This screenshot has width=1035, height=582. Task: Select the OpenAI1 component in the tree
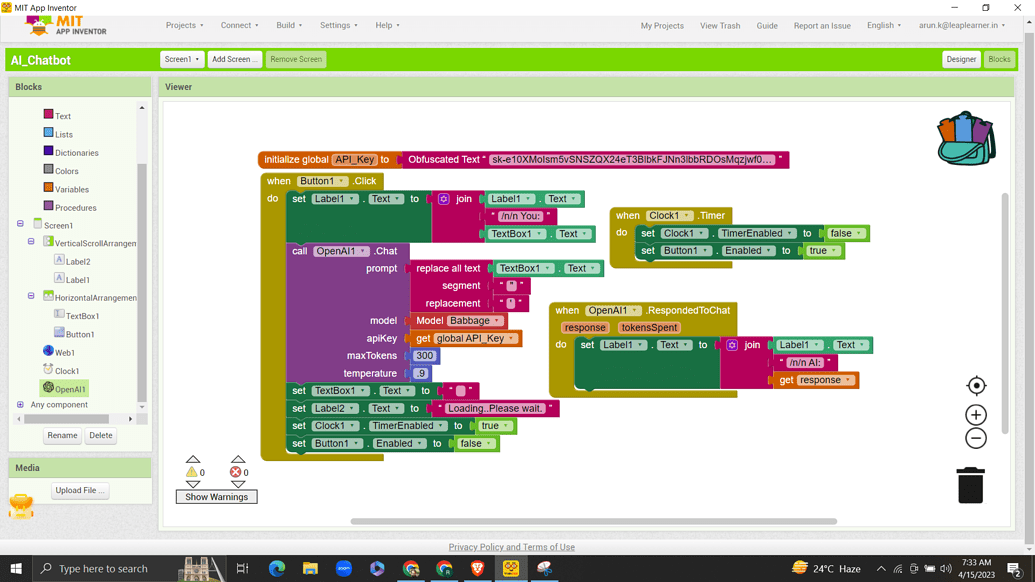tap(70, 389)
